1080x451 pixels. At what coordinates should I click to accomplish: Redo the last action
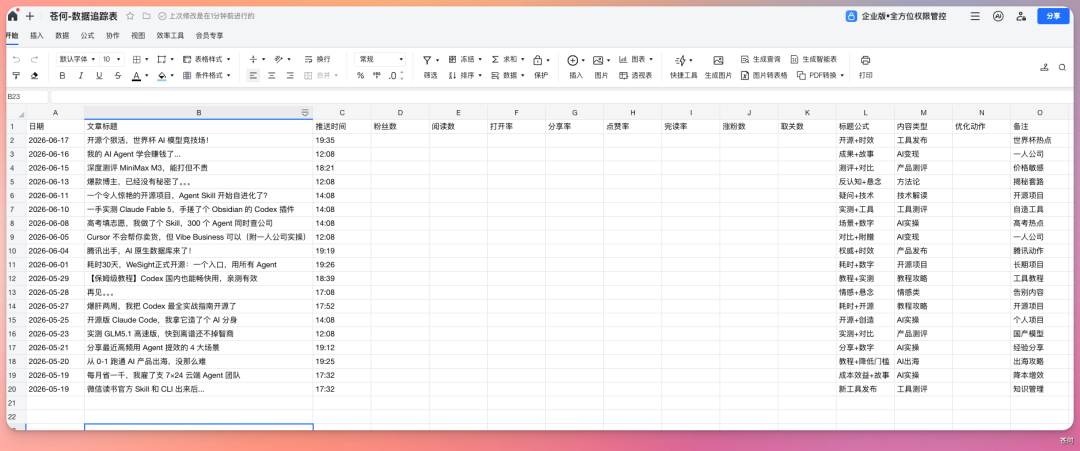34,60
